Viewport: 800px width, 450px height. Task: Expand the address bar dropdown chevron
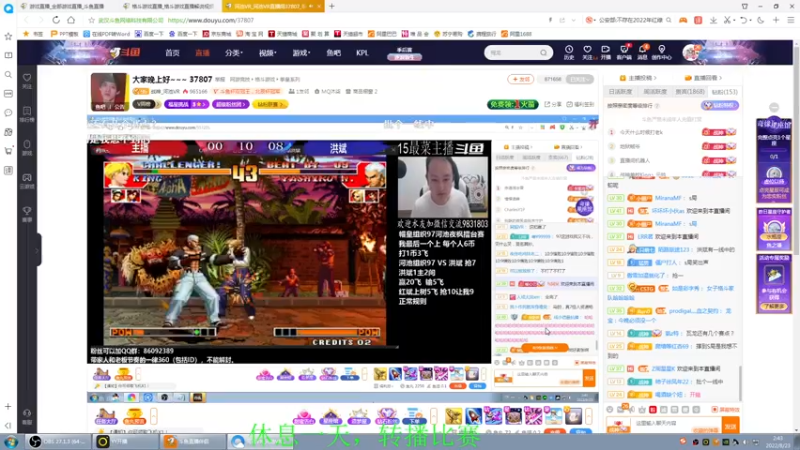point(573,20)
